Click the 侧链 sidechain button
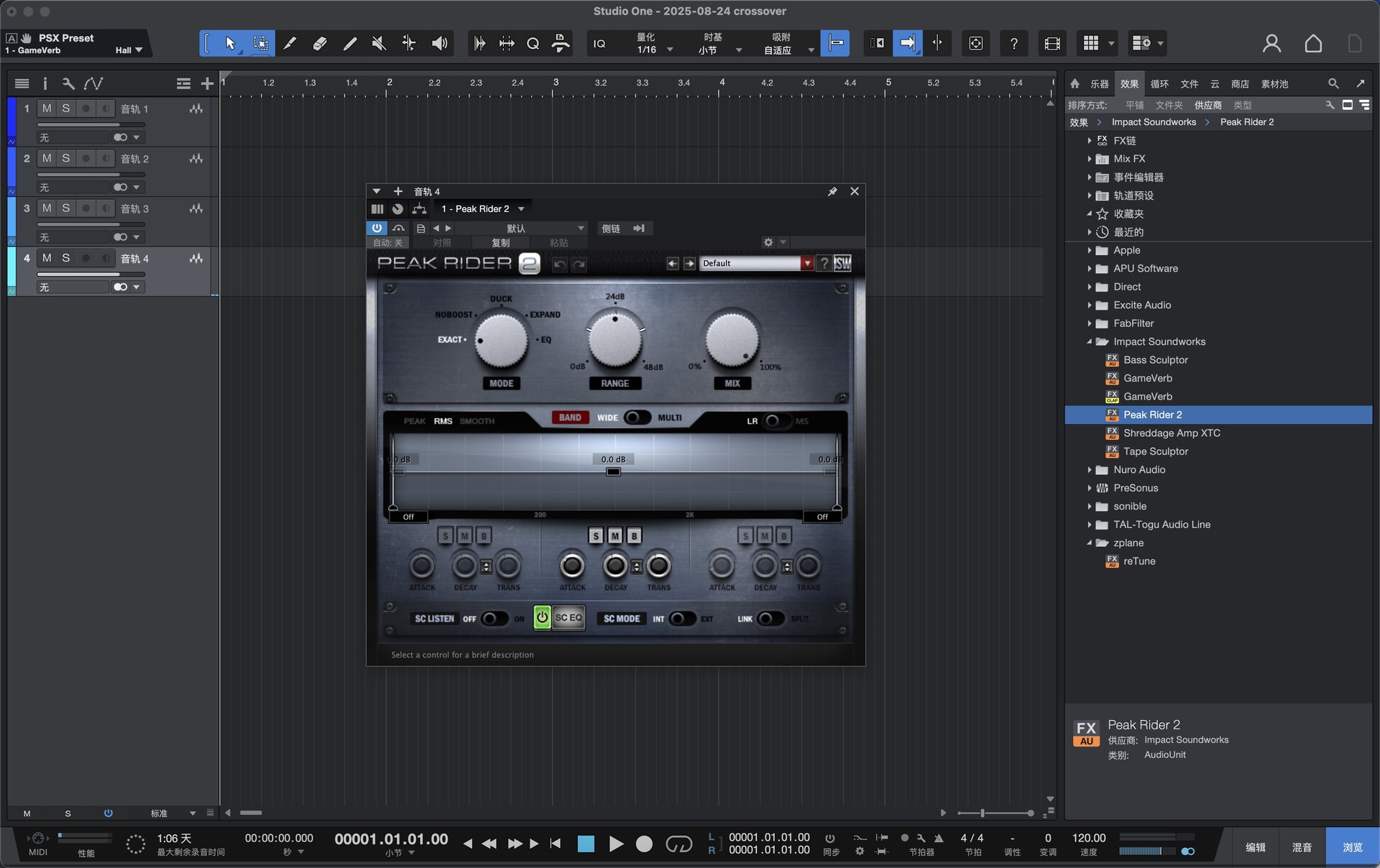This screenshot has height=868, width=1380. tap(611, 228)
